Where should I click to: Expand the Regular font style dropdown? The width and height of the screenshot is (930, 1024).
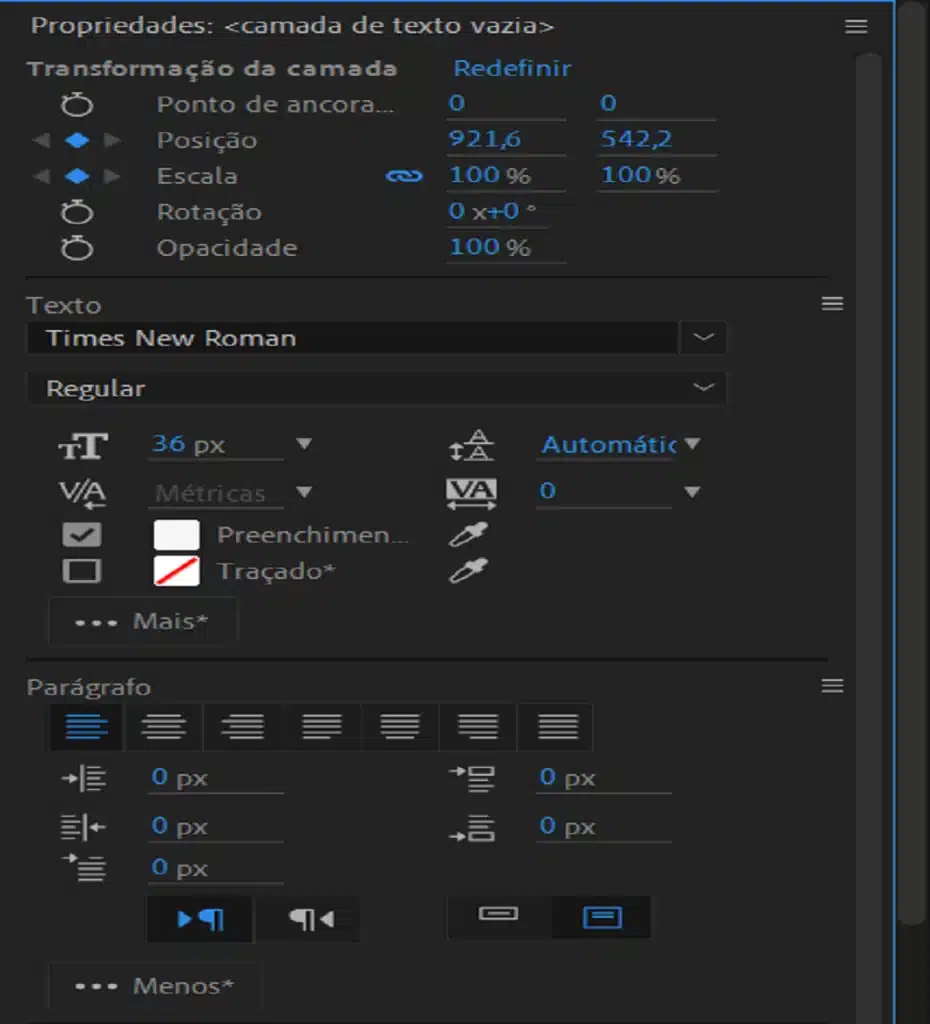pos(703,388)
